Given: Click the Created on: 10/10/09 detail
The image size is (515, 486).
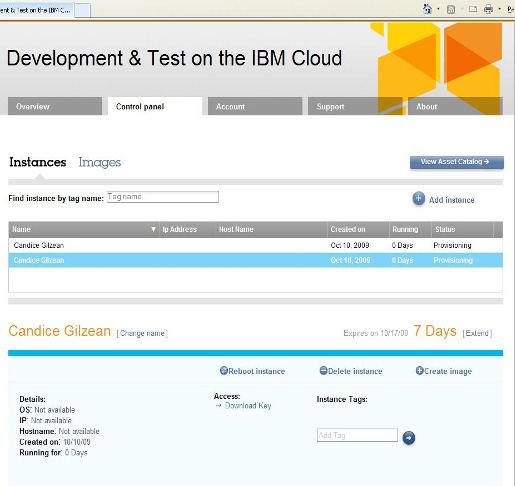Looking at the screenshot, I should tap(55, 442).
